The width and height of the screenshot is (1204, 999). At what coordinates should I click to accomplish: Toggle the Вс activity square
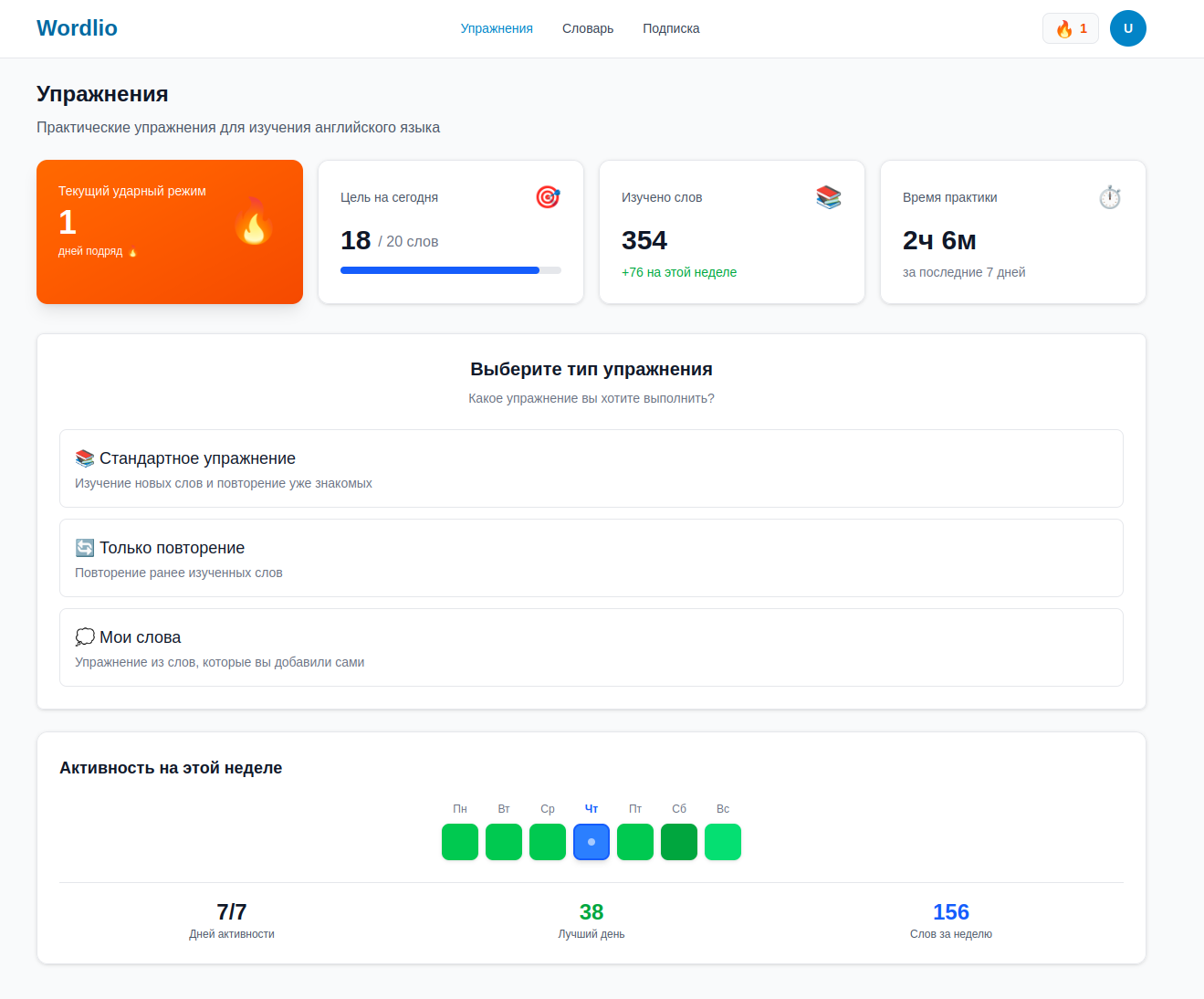722,841
